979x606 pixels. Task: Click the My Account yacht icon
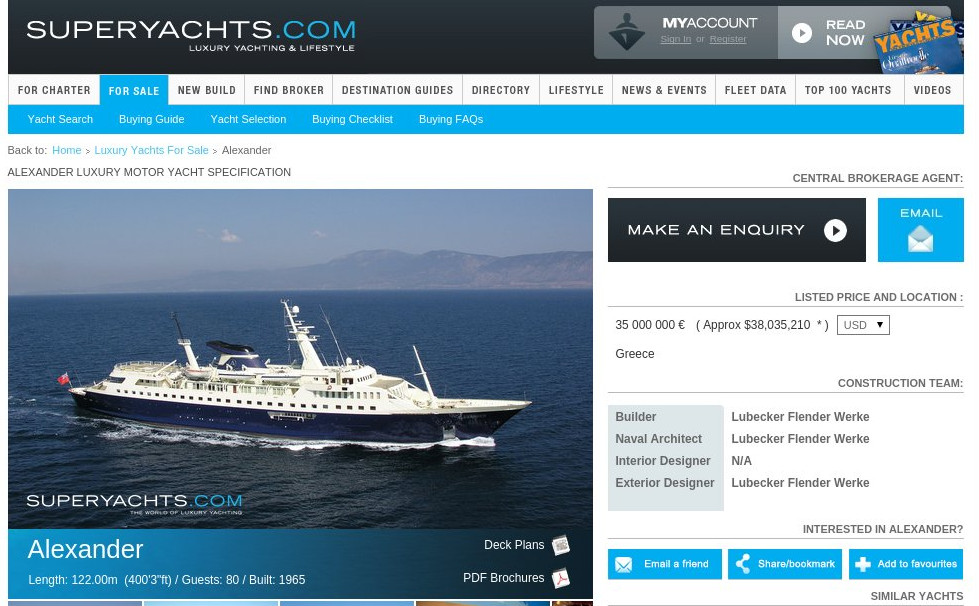[626, 32]
